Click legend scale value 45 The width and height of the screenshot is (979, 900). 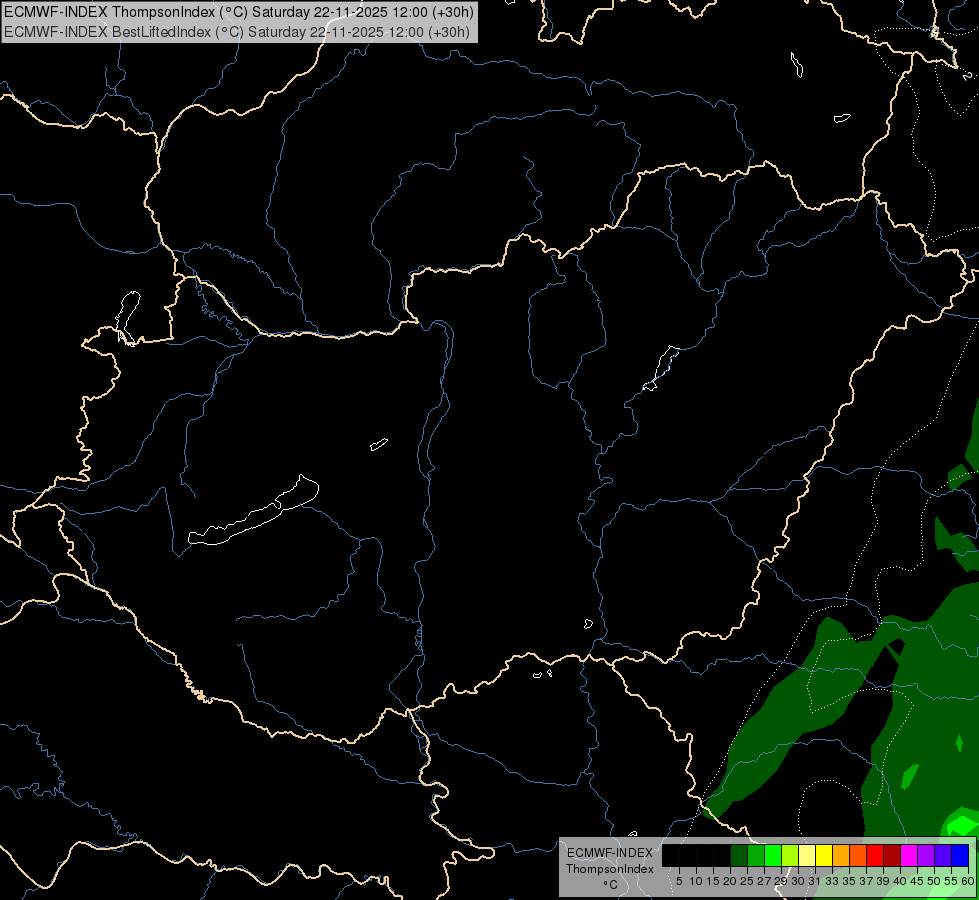coord(917,881)
